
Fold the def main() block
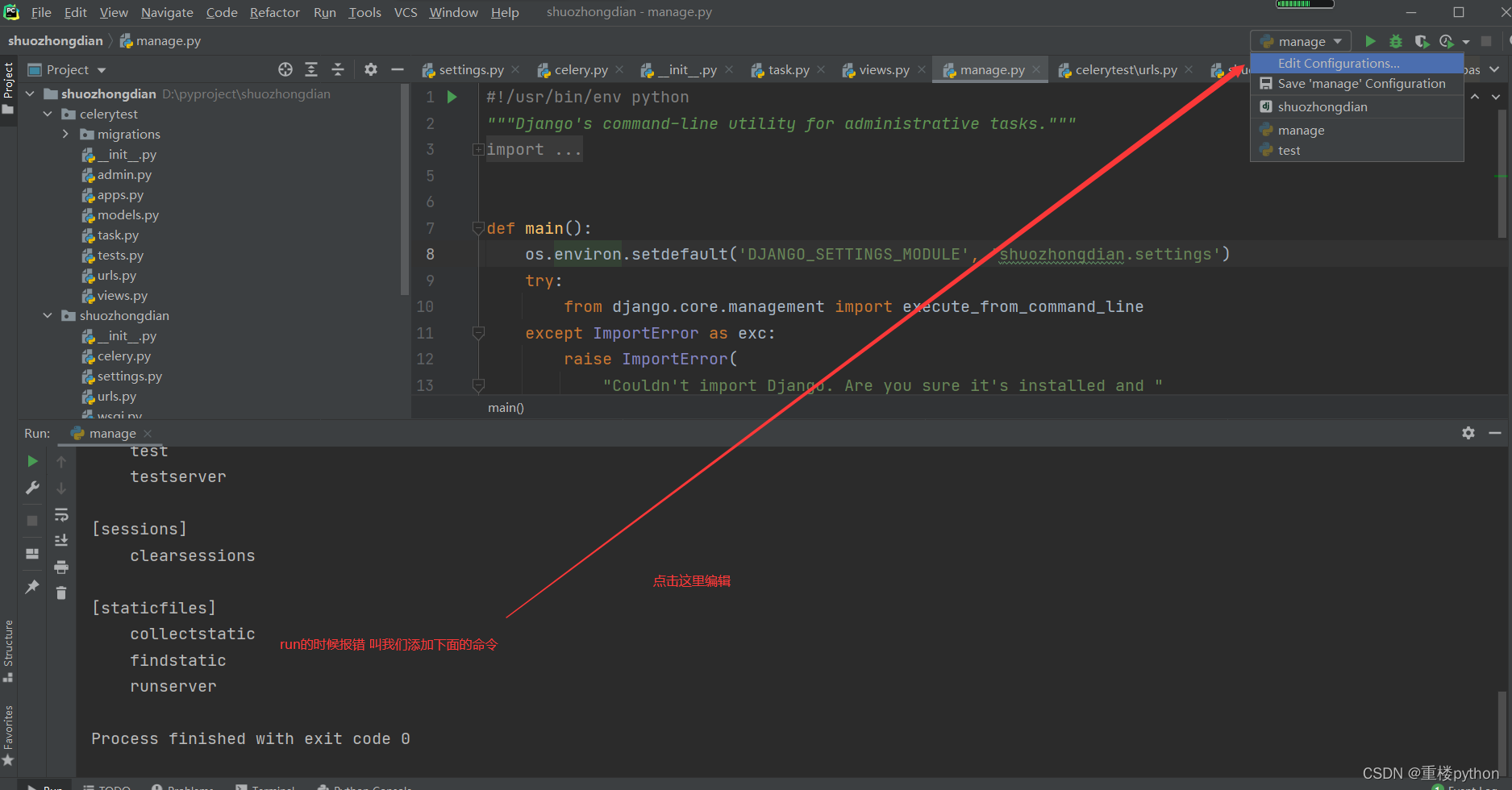click(x=478, y=229)
